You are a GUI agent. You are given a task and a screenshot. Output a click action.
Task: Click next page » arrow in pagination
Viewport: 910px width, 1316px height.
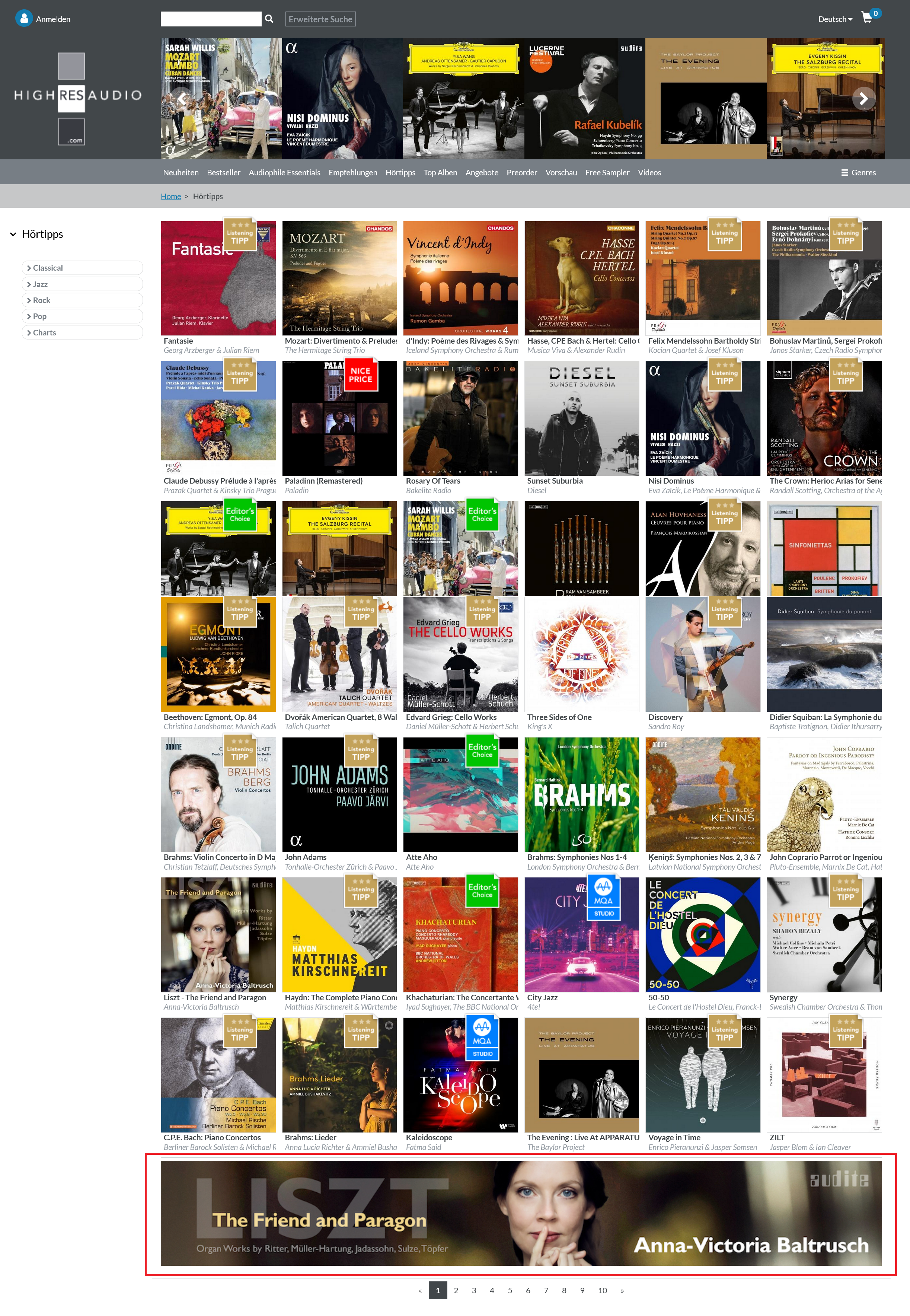[622, 1291]
